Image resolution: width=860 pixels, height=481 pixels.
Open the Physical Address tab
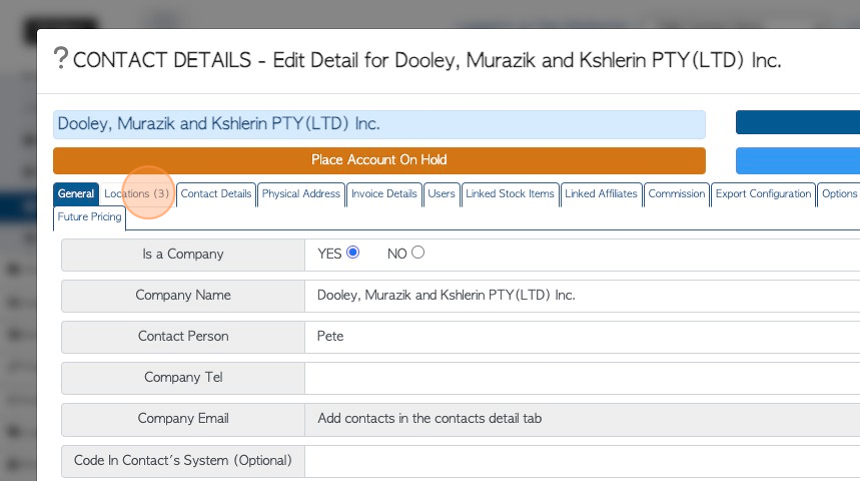[x=301, y=194]
